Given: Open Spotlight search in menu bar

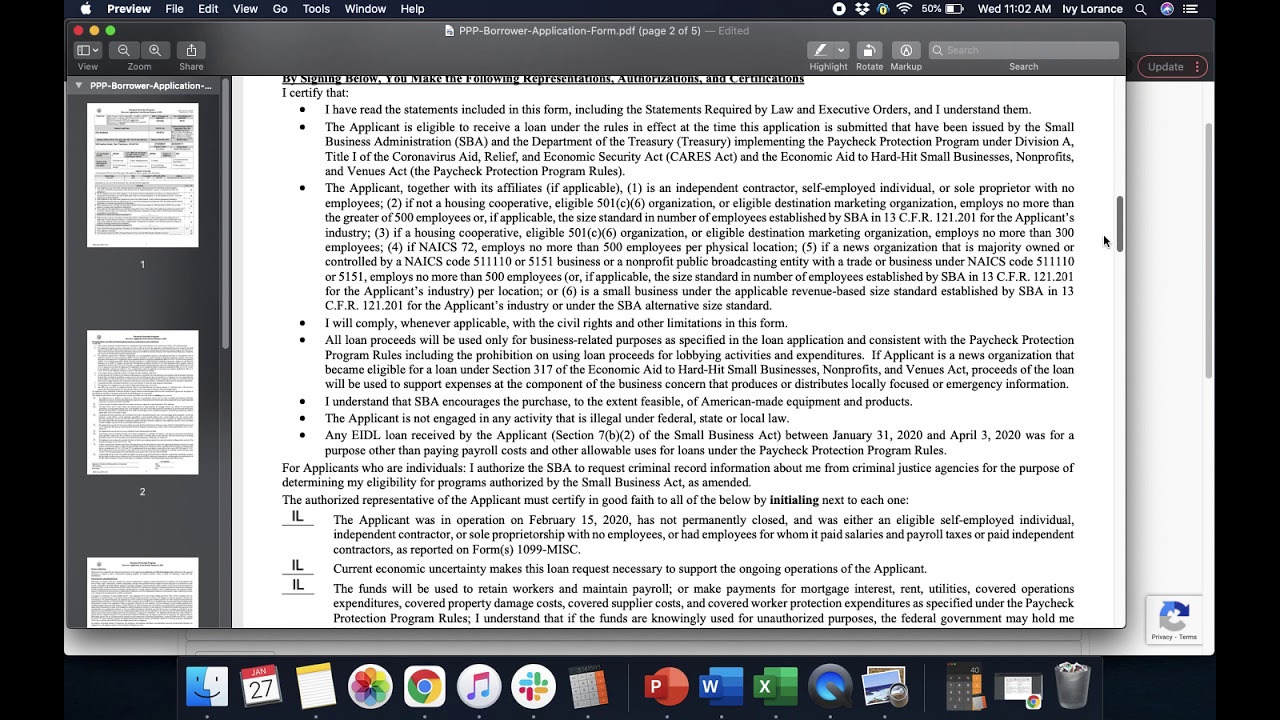Looking at the screenshot, I should [1141, 9].
